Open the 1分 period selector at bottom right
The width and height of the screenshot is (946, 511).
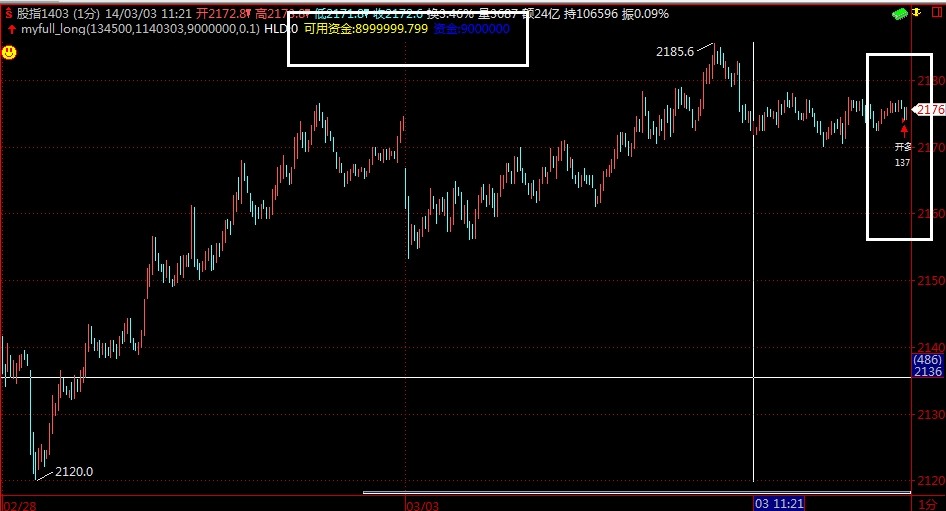[928, 504]
